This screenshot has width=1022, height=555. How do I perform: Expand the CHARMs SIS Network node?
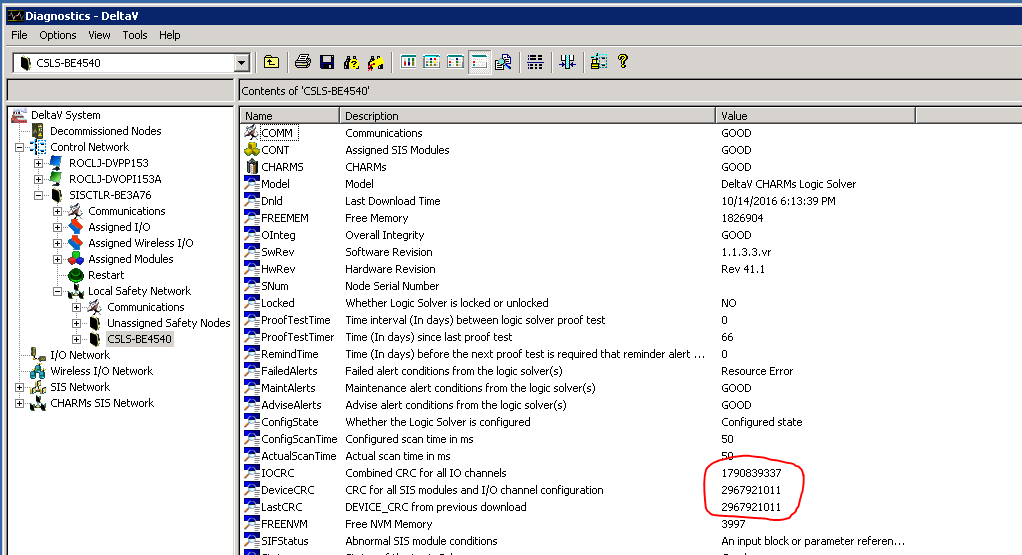tap(20, 403)
